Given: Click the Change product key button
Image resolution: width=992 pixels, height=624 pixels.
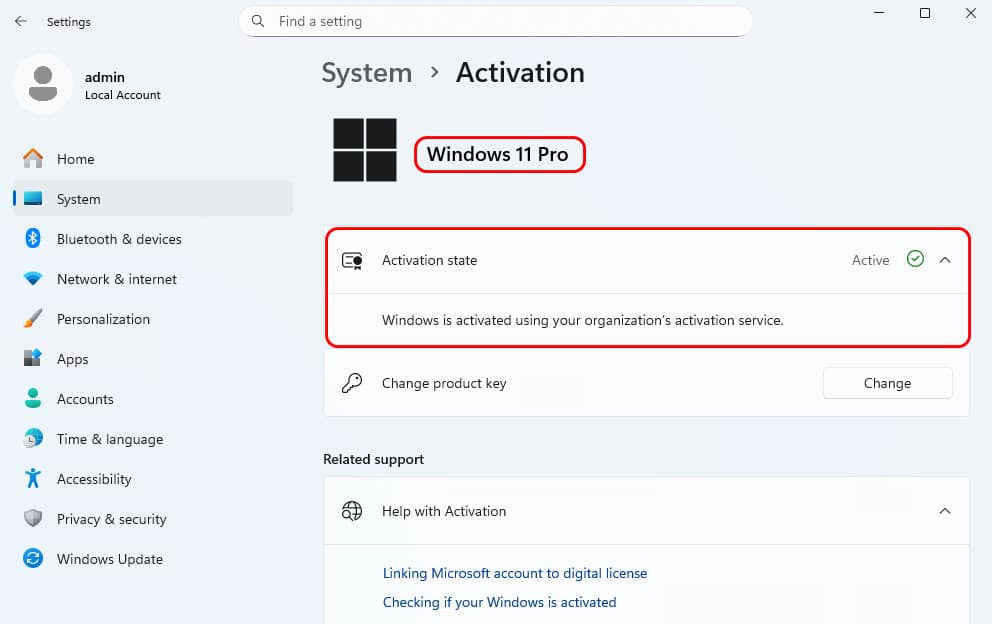Looking at the screenshot, I should [887, 383].
